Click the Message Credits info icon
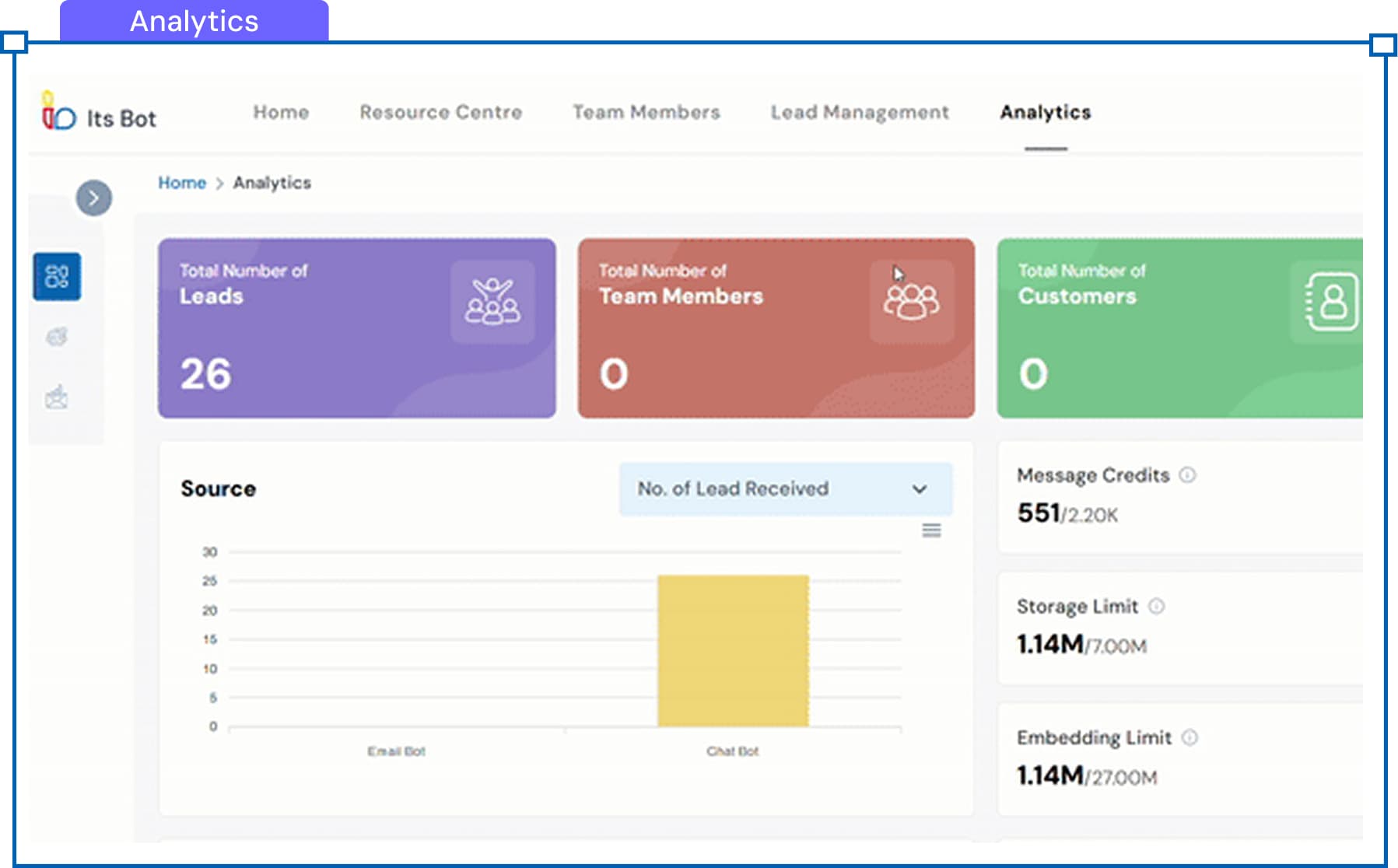Image resolution: width=1398 pixels, height=868 pixels. (x=1187, y=474)
